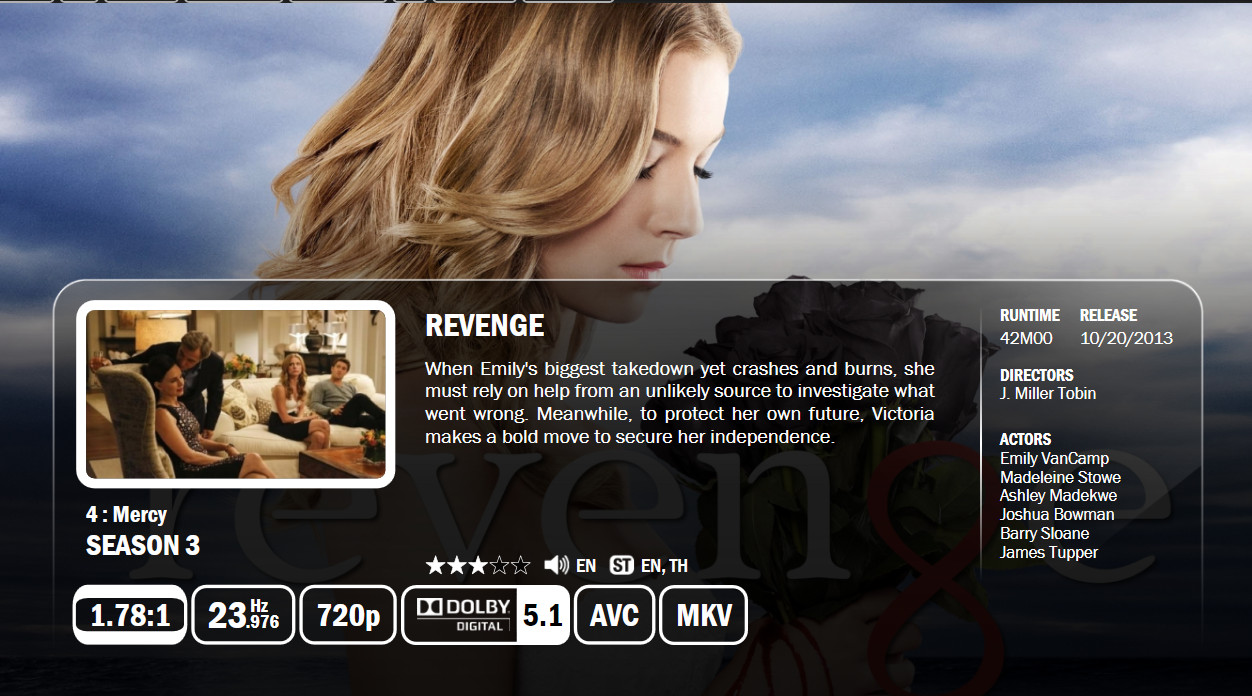
Task: Click the ST subtitle icon
Action: click(621, 566)
